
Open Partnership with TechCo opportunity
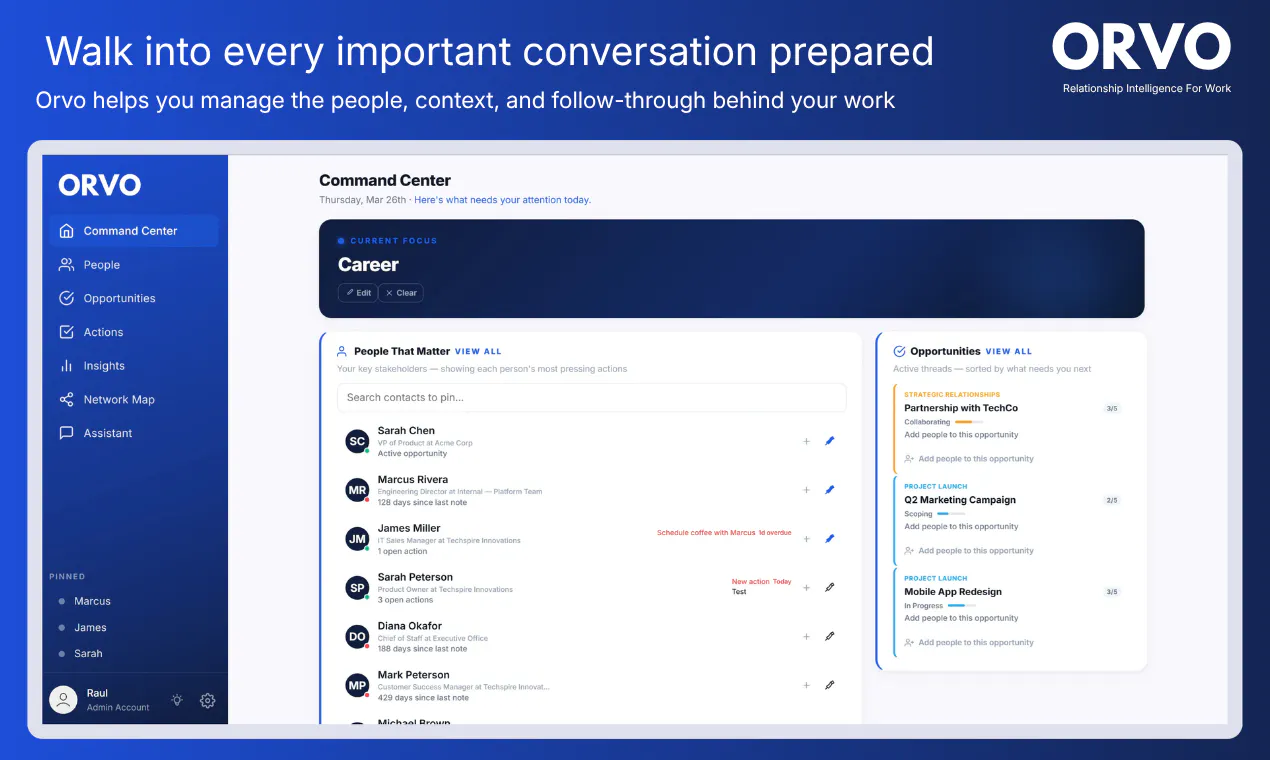(961, 408)
